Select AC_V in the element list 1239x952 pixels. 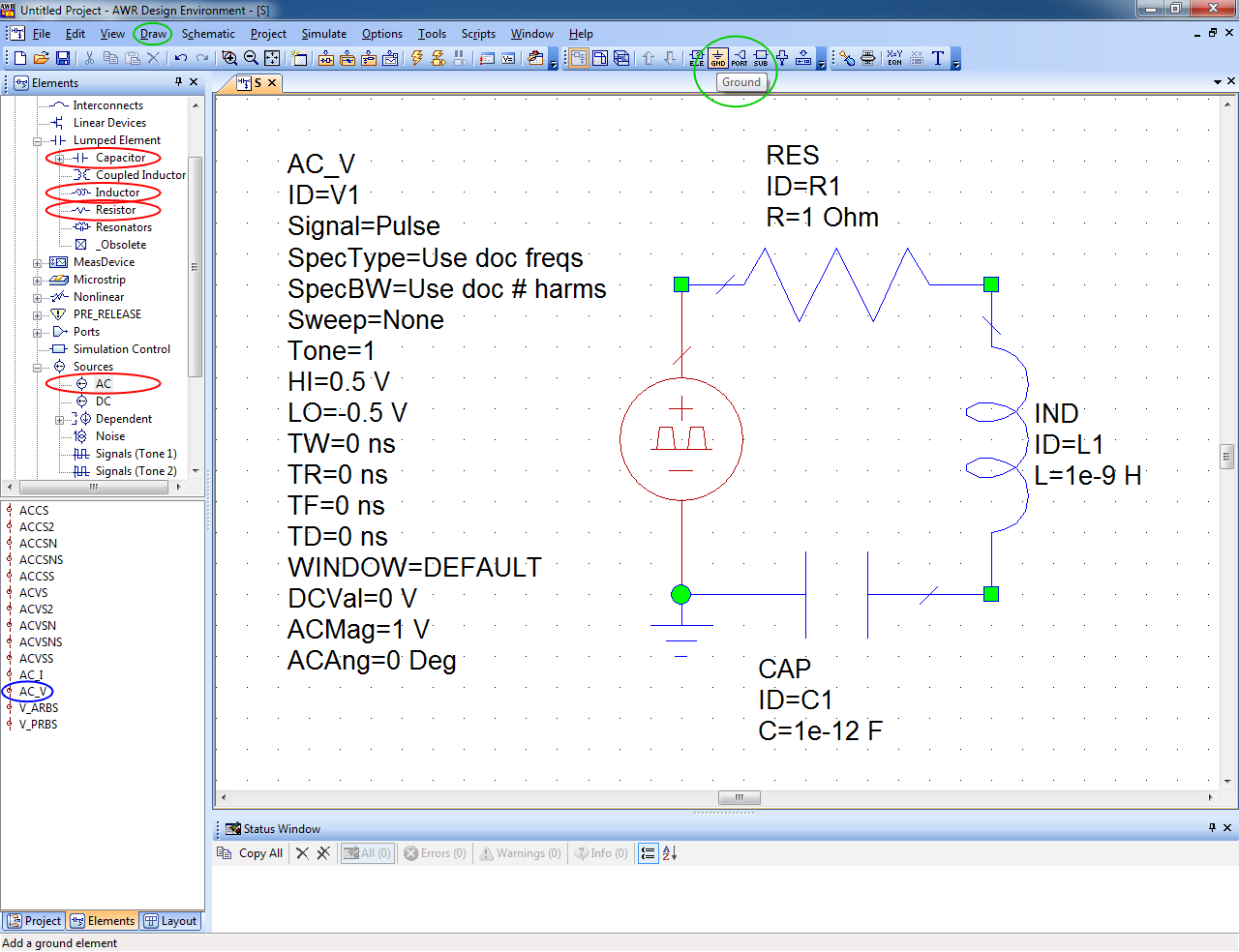point(33,692)
